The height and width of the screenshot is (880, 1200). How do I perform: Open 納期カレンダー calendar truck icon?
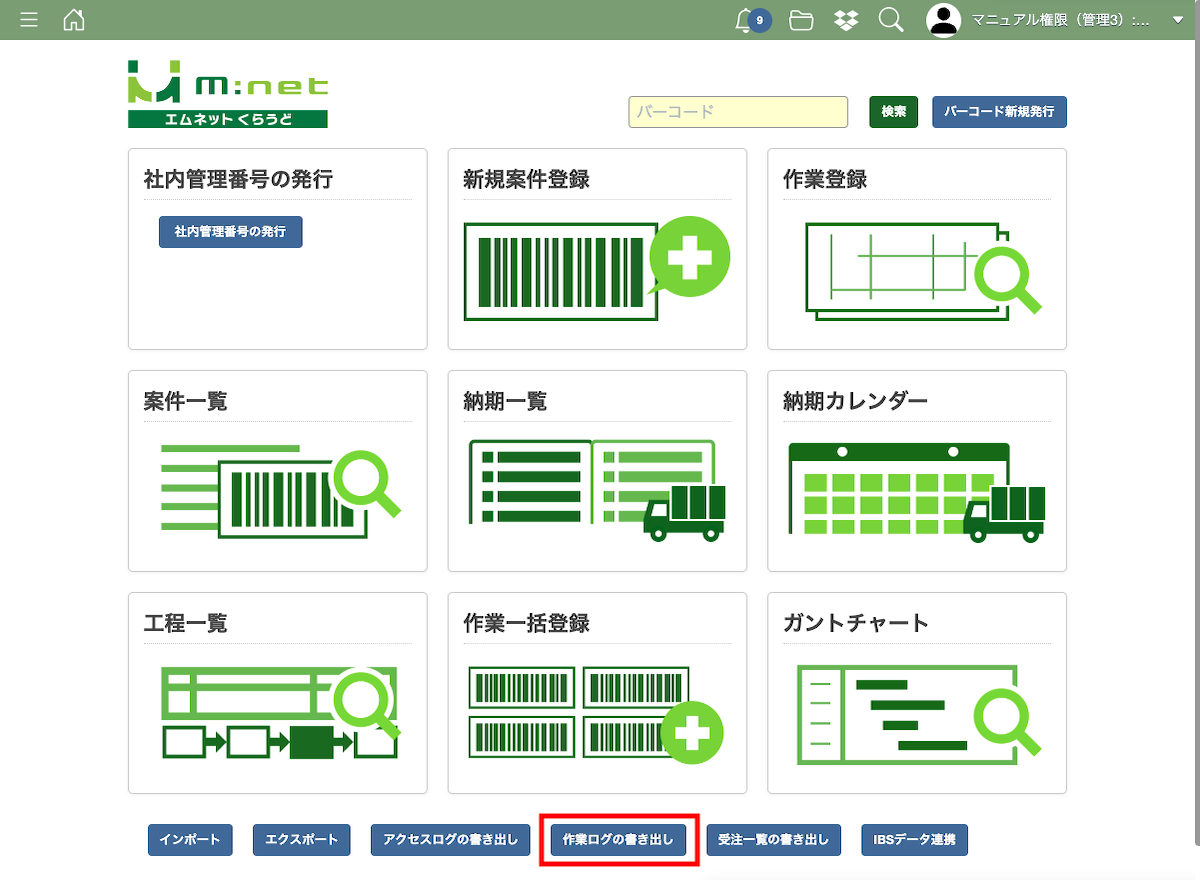click(916, 491)
